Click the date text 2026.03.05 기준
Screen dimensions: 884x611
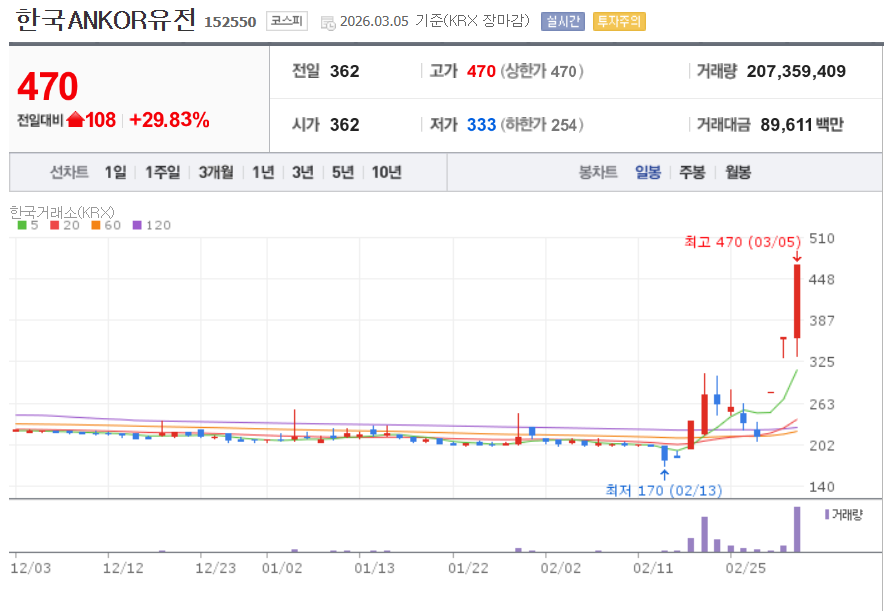[391, 21]
